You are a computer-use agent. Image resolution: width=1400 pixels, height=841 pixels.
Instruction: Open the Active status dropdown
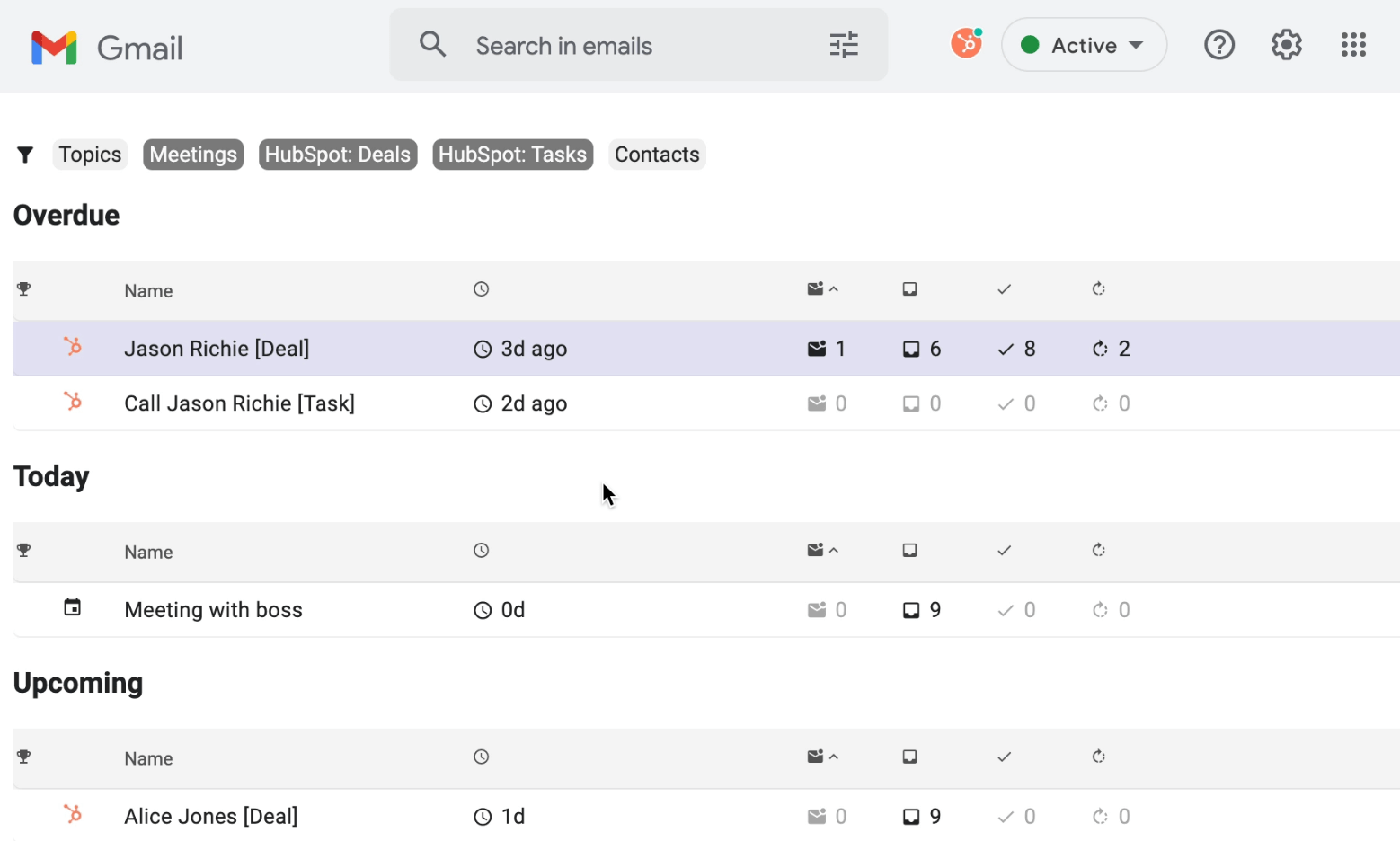[1084, 45]
